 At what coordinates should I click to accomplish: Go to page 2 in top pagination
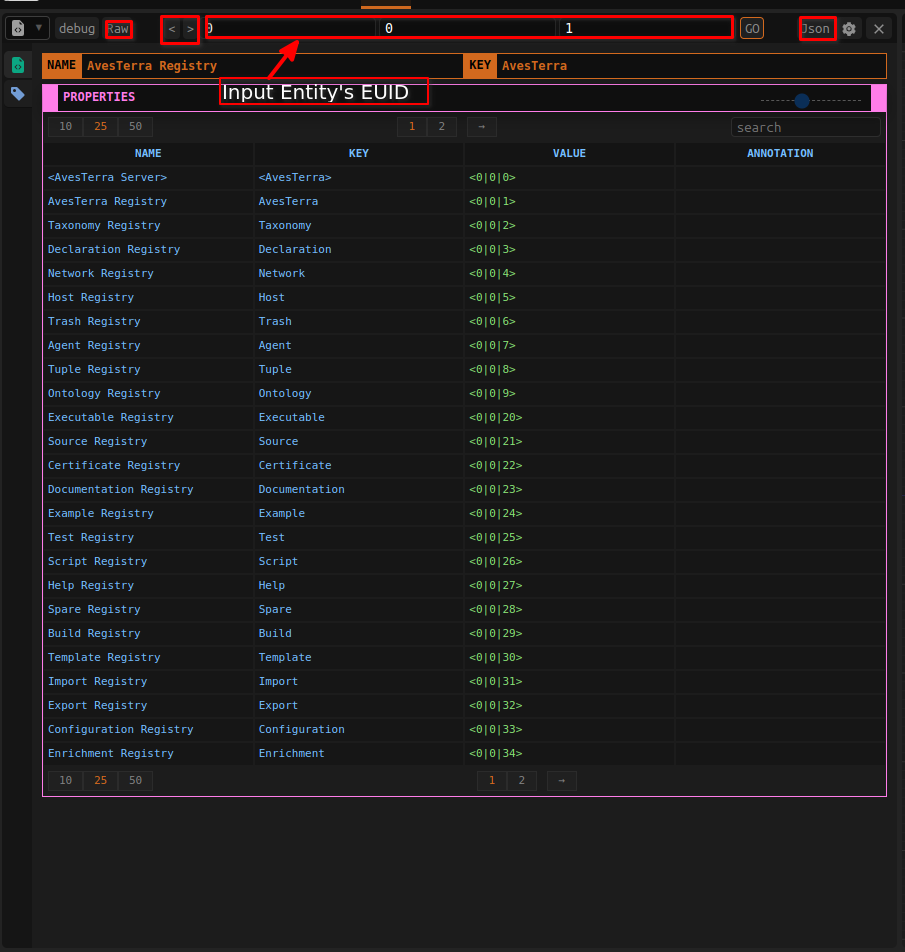point(442,126)
